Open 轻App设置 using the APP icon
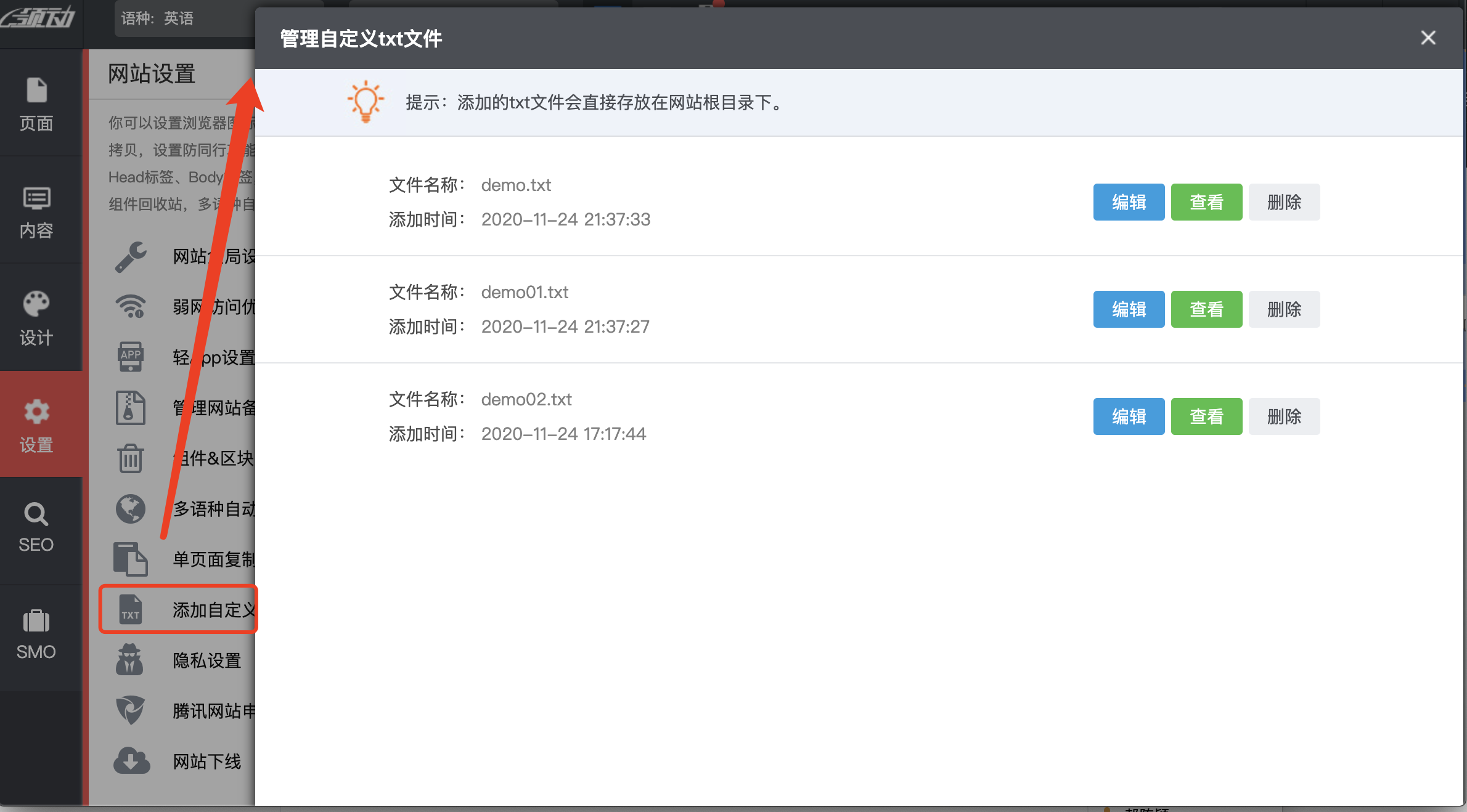Screen dimensions: 1467x812 click(130, 356)
